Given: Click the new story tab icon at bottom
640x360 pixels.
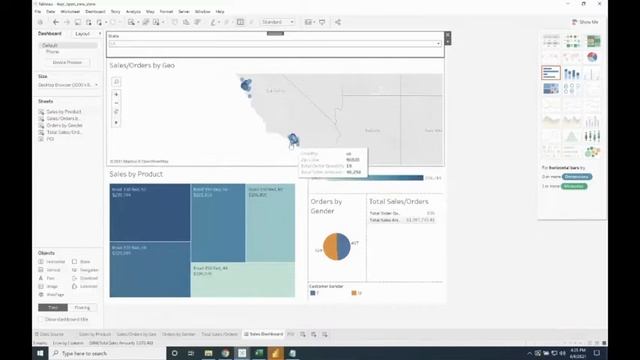Looking at the screenshot, I should click(x=324, y=334).
